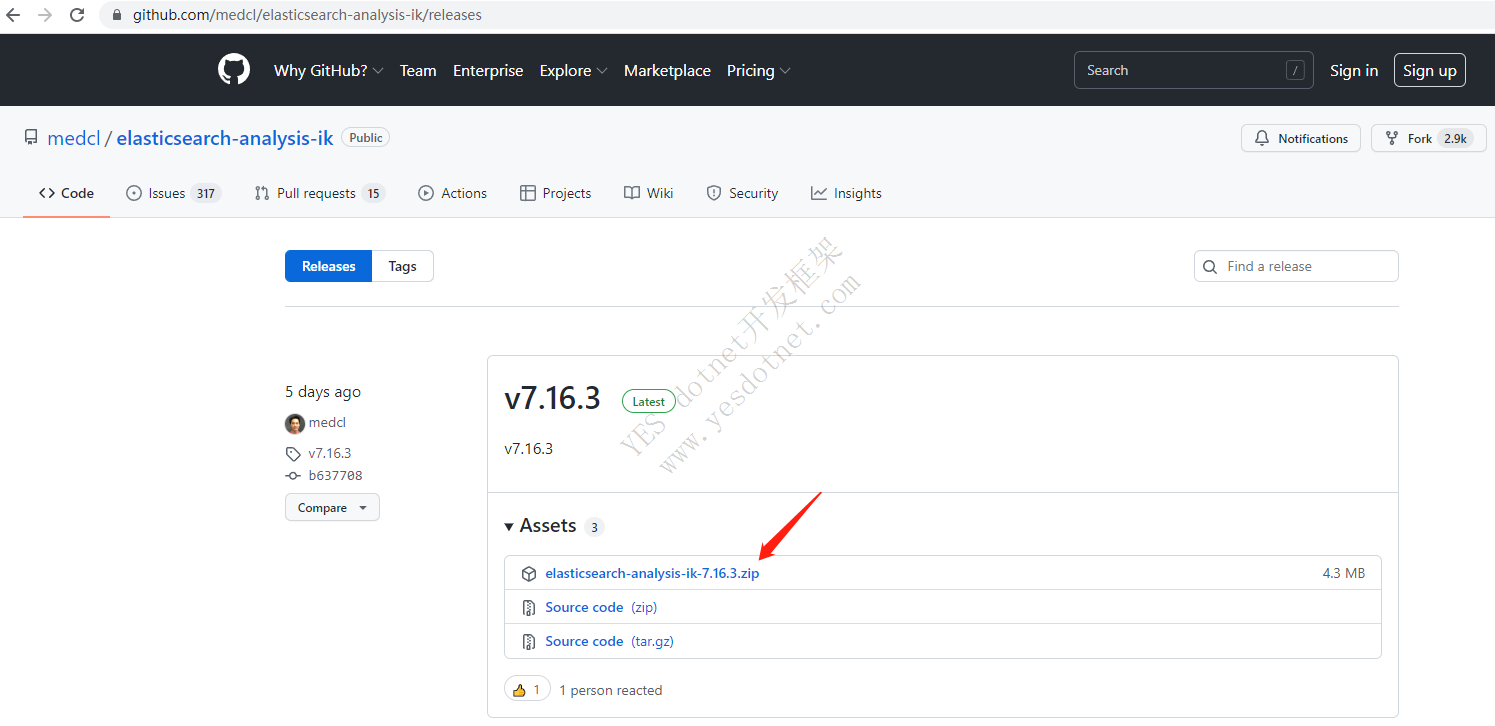Click the thumbs up reaction button

[x=527, y=690]
